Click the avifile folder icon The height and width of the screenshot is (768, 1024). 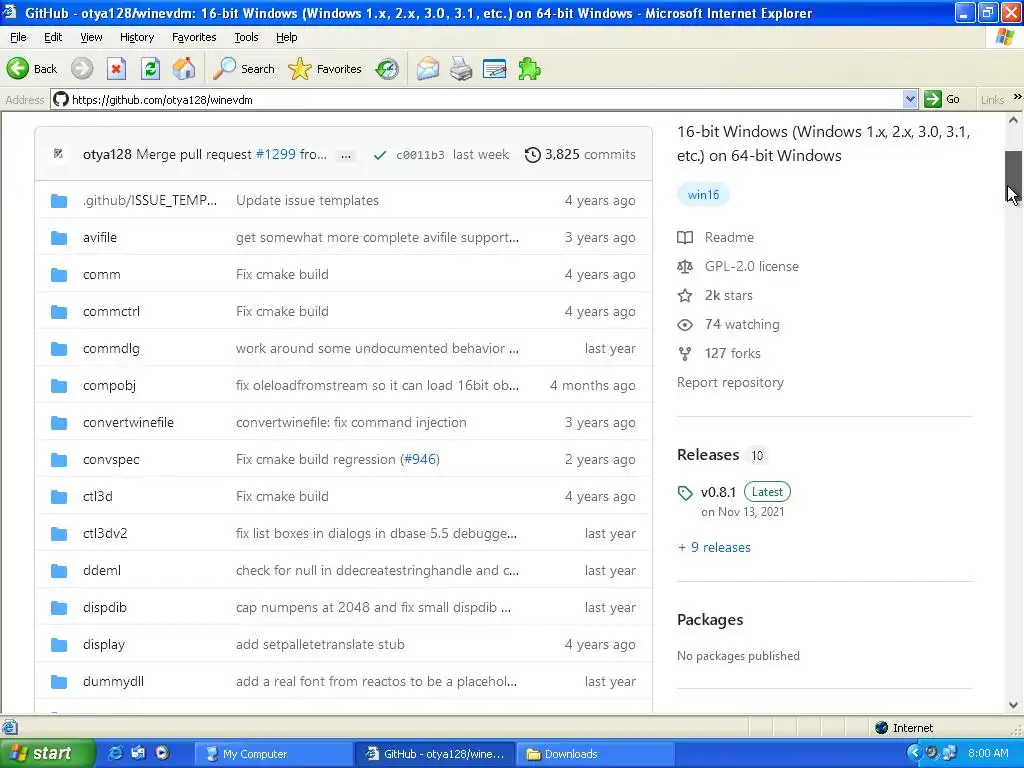tap(59, 238)
